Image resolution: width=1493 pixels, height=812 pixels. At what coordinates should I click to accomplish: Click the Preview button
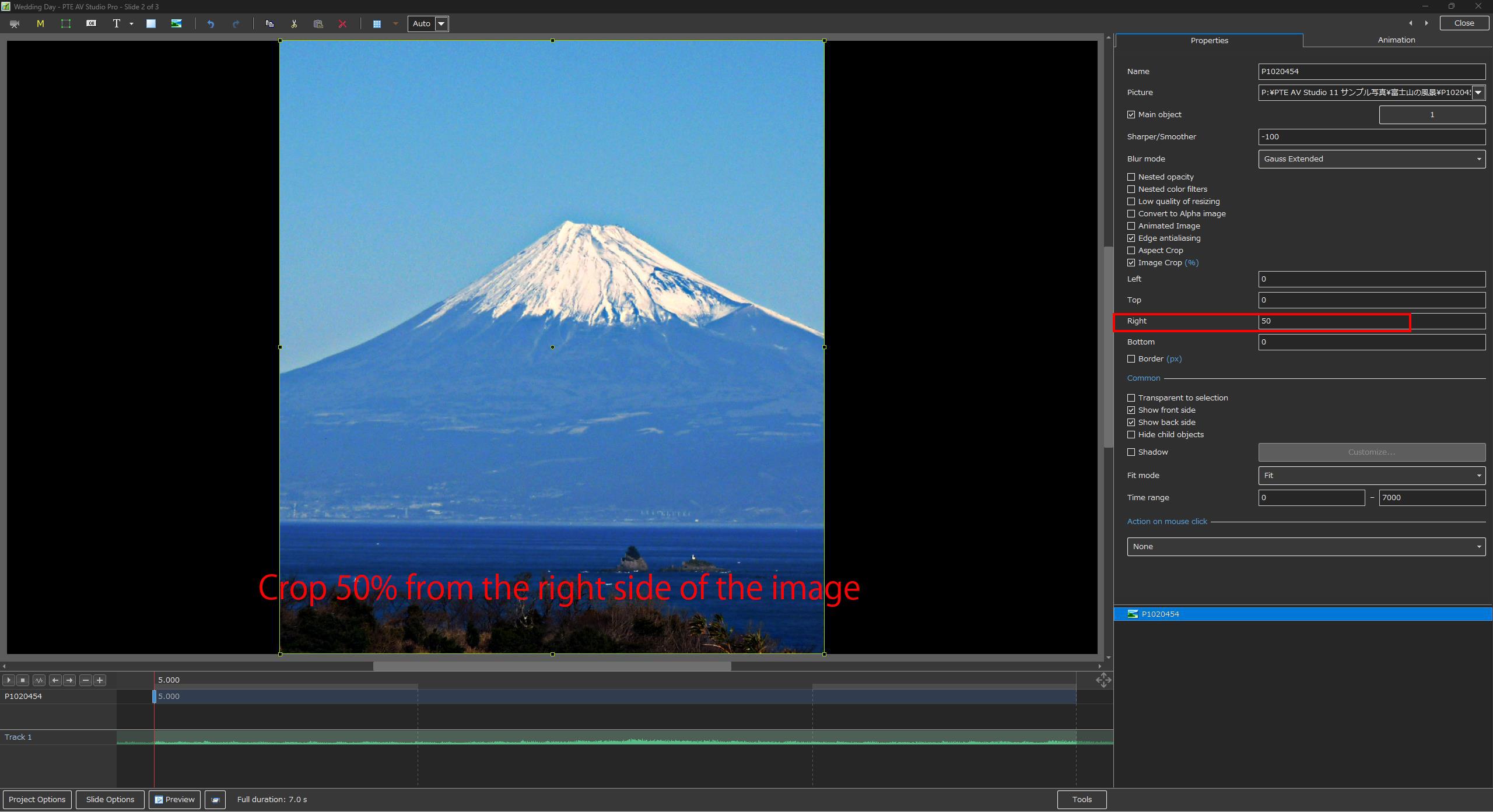(x=174, y=800)
